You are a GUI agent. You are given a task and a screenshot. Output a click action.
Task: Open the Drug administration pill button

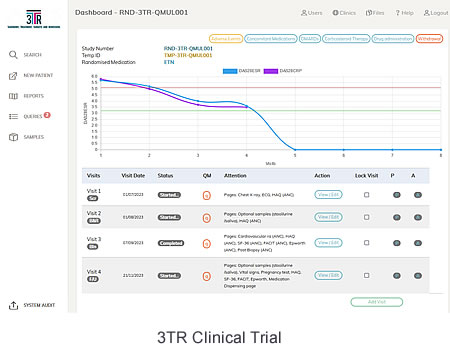point(393,39)
